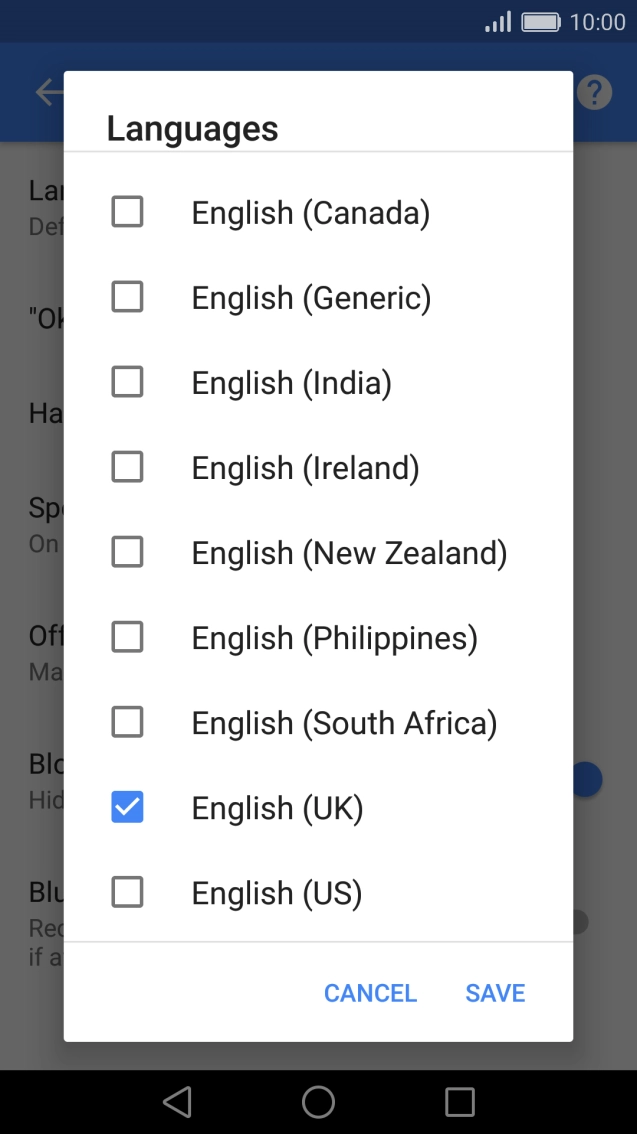Check the English (Canada) checkbox
Viewport: 637px width, 1134px height.
(127, 211)
